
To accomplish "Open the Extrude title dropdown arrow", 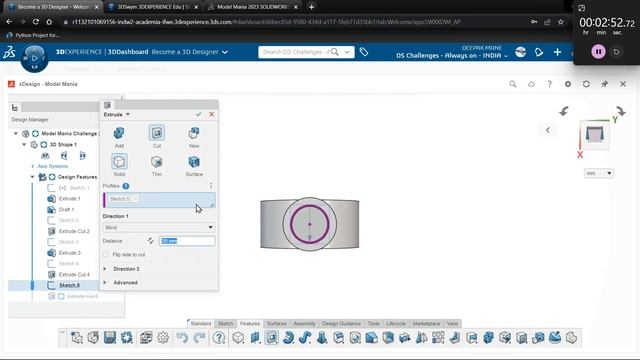I will [128, 114].
